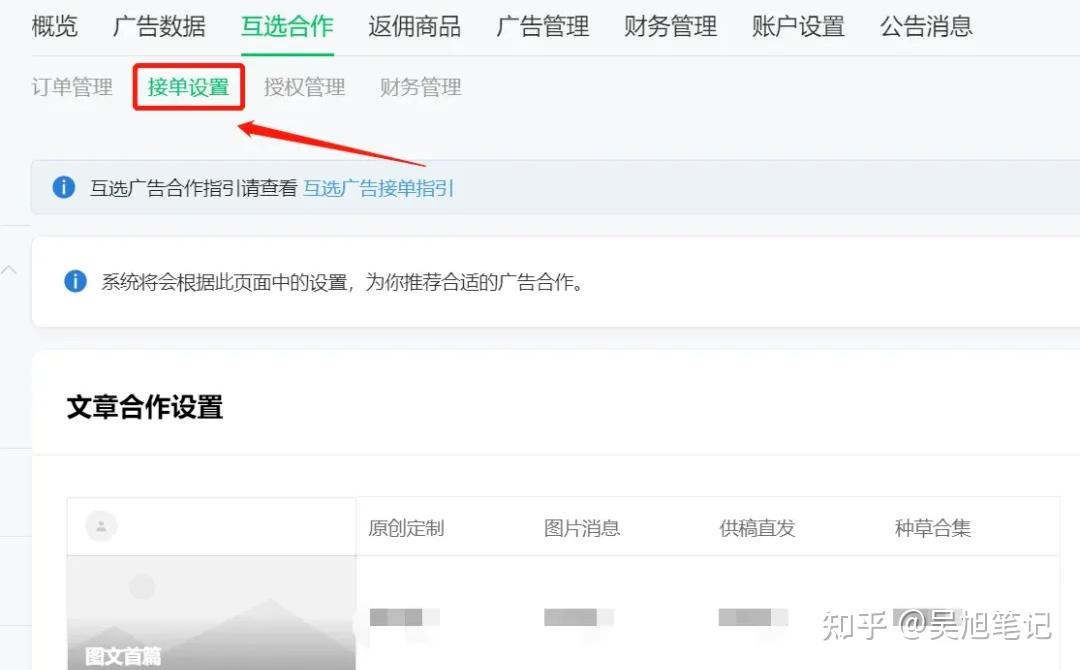Open the 授权管理 sub-tab
The width and height of the screenshot is (1080, 670).
point(304,88)
